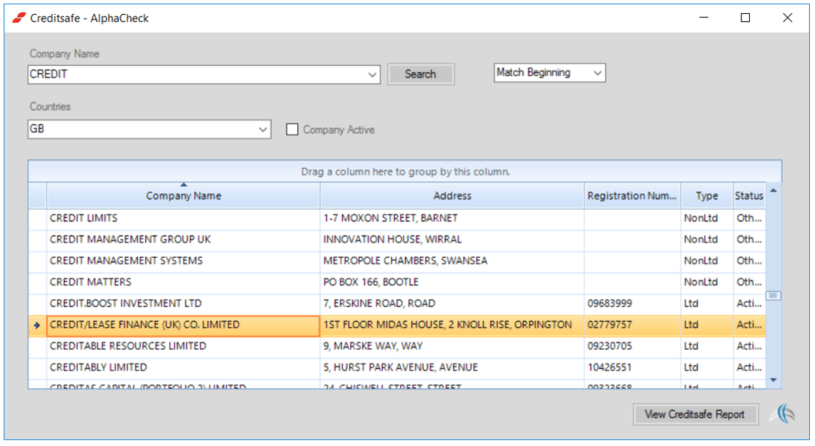Click Status cell of CREDITABLE RESOURCES row
The width and height of the screenshot is (815, 446).
[749, 346]
